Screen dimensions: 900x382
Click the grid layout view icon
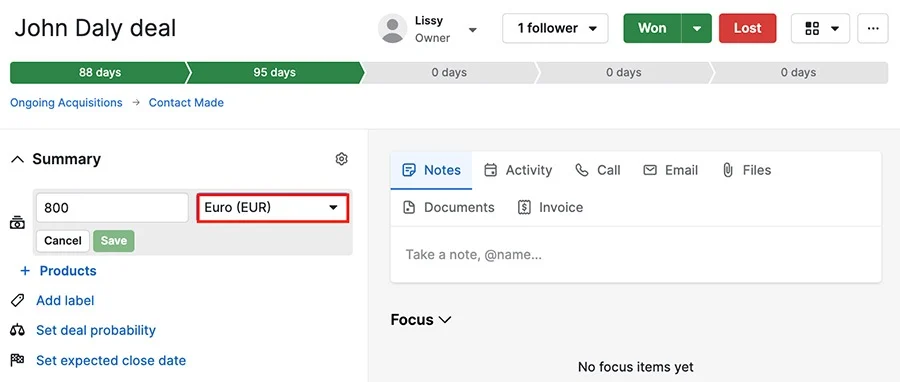coord(812,29)
